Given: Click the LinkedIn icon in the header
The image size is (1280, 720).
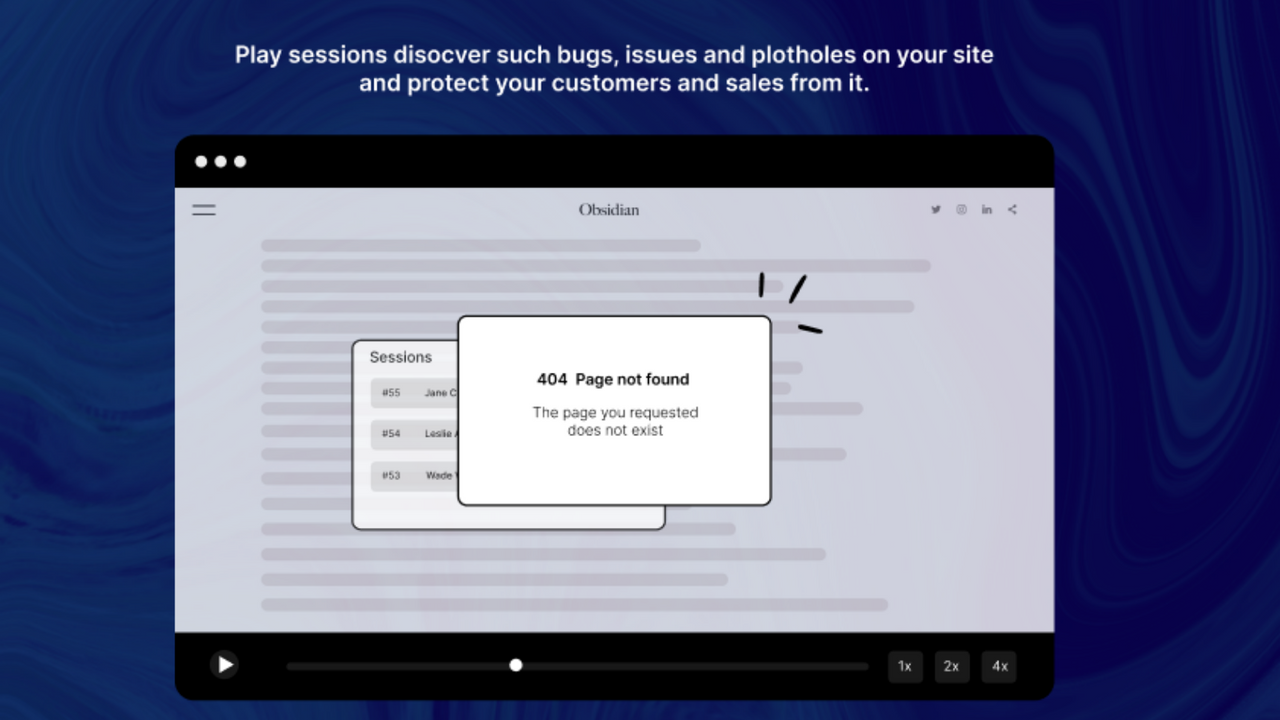Looking at the screenshot, I should 987,210.
